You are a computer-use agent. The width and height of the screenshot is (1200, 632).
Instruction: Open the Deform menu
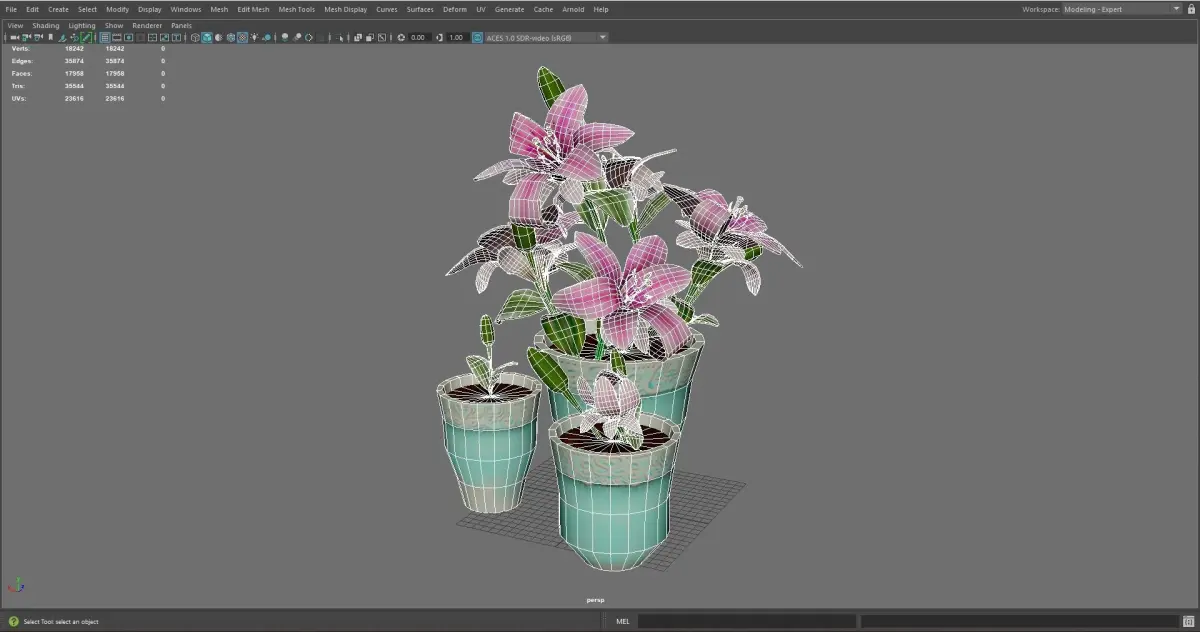455,9
